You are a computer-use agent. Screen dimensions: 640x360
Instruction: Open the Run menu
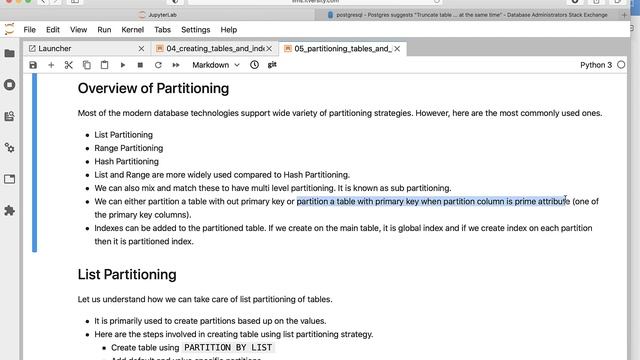[x=104, y=30]
